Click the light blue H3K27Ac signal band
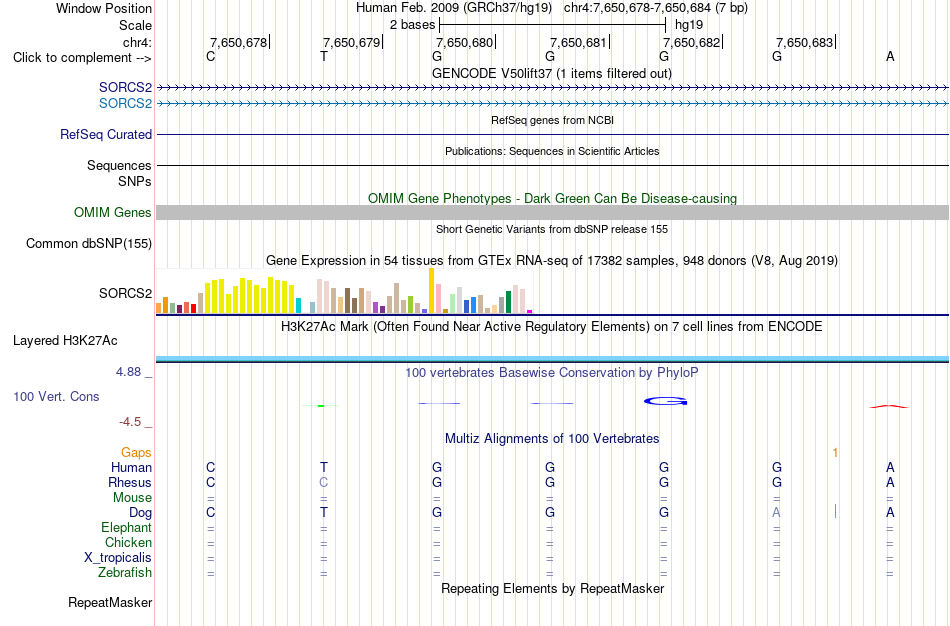 (553, 359)
